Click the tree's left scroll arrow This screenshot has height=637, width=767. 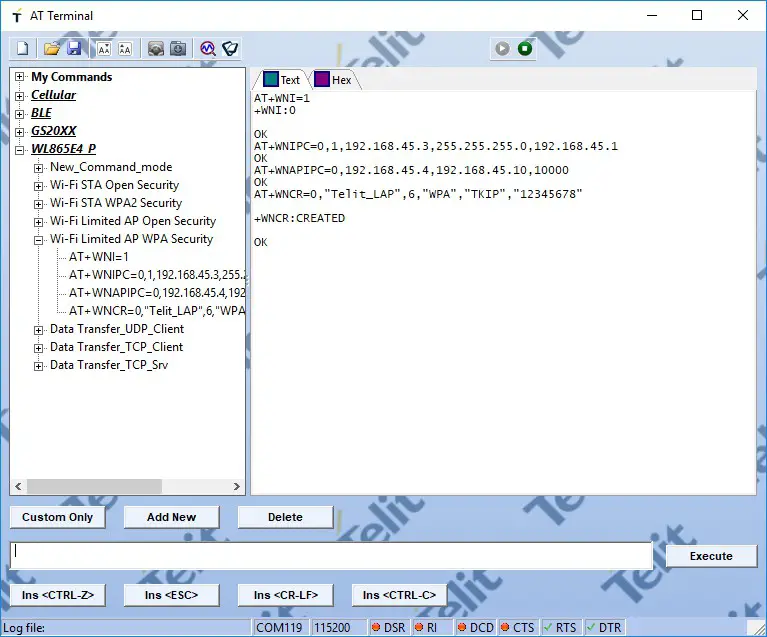[x=18, y=486]
